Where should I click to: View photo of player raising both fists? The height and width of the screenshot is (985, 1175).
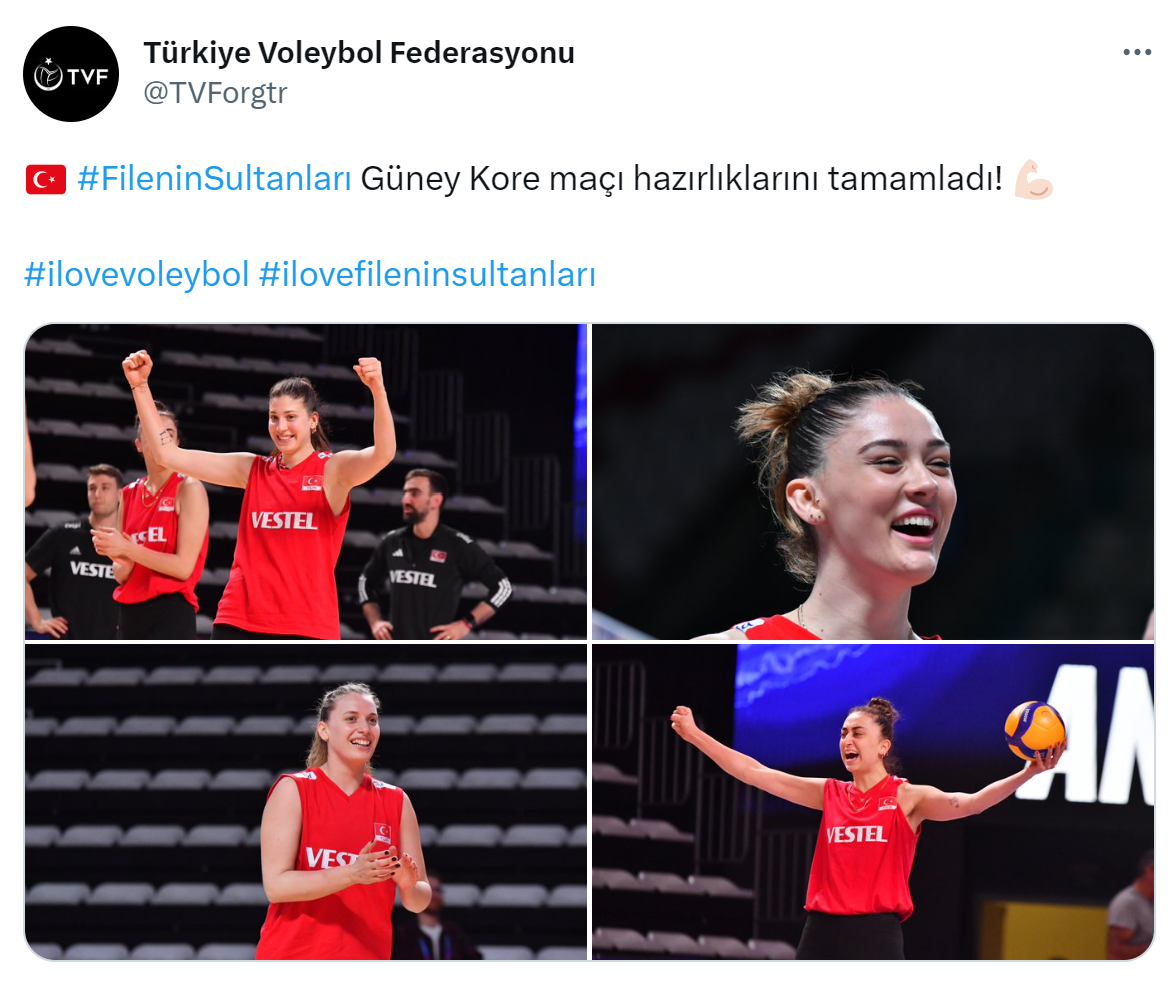tap(306, 481)
